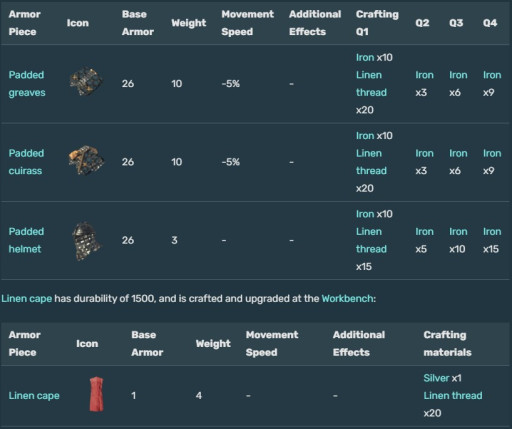
Task: Open Linen cape link in bottom table
Action: click(x=34, y=396)
